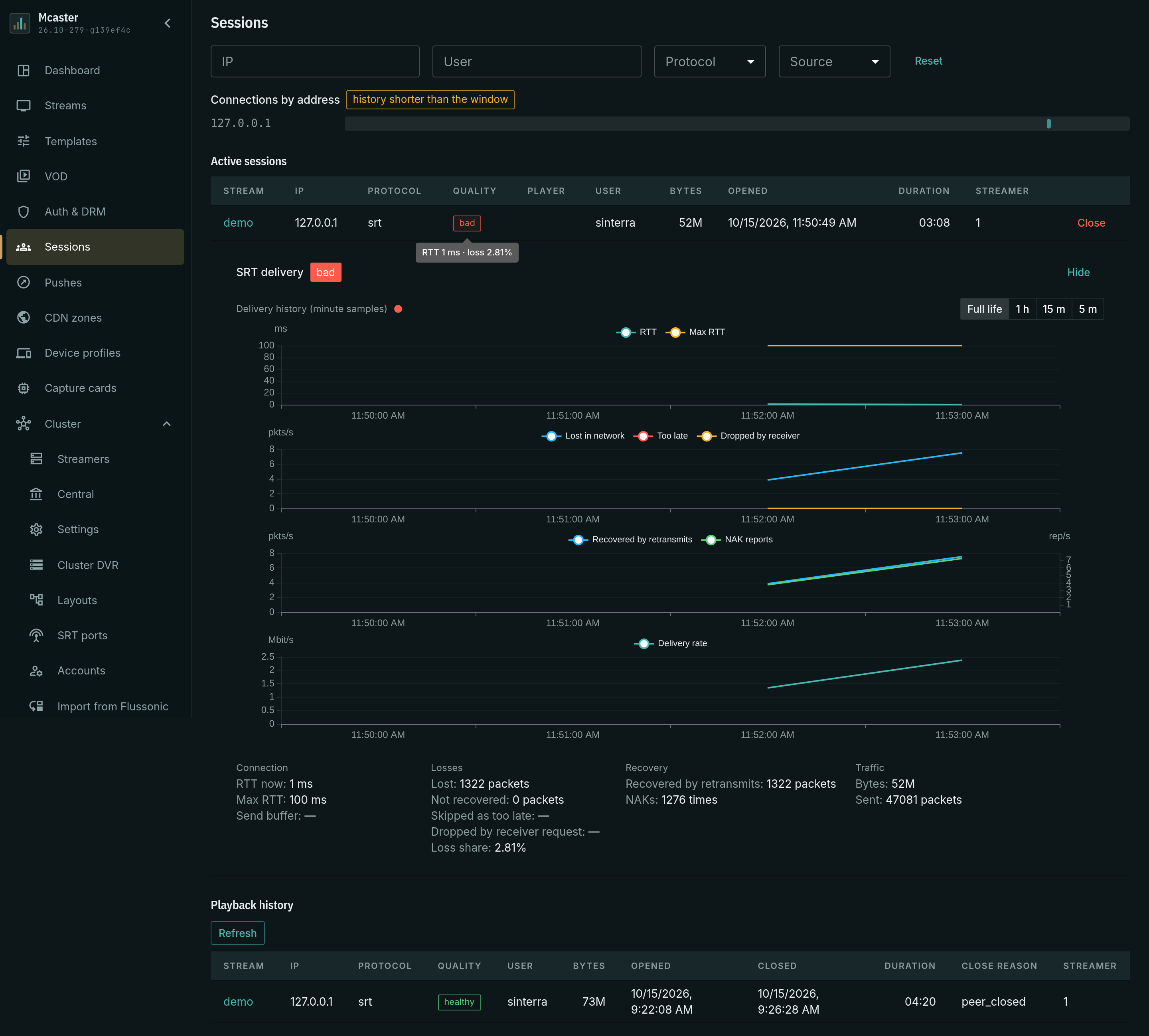Toggle the Dropped by receiver legend series

pos(748,435)
